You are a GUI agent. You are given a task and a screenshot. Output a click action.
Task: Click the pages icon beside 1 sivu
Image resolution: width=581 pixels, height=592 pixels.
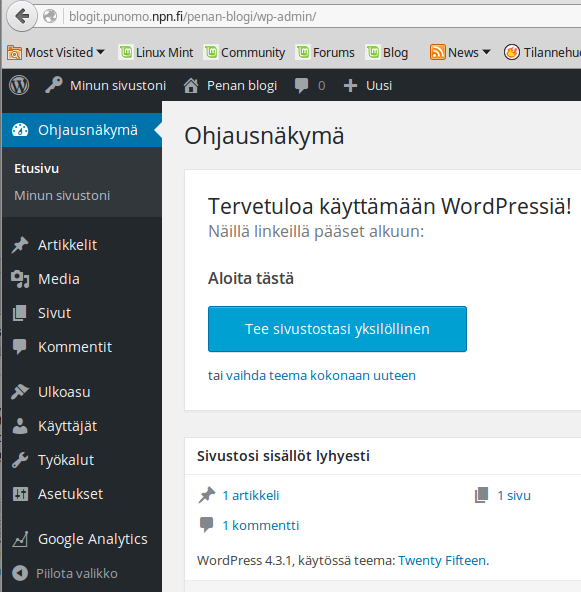click(x=481, y=495)
